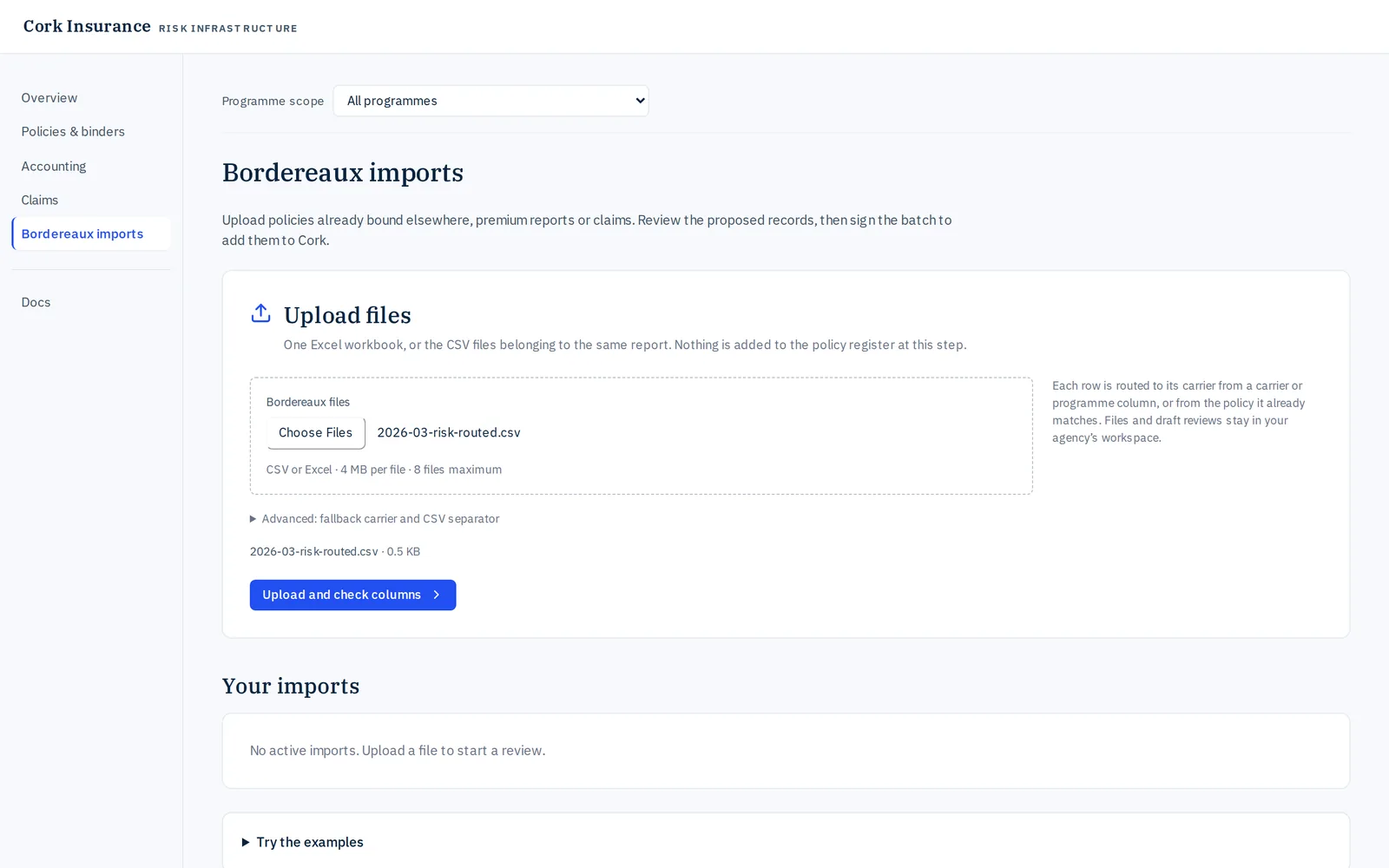
Task: Expand the Try the examples section
Action: coord(302,842)
